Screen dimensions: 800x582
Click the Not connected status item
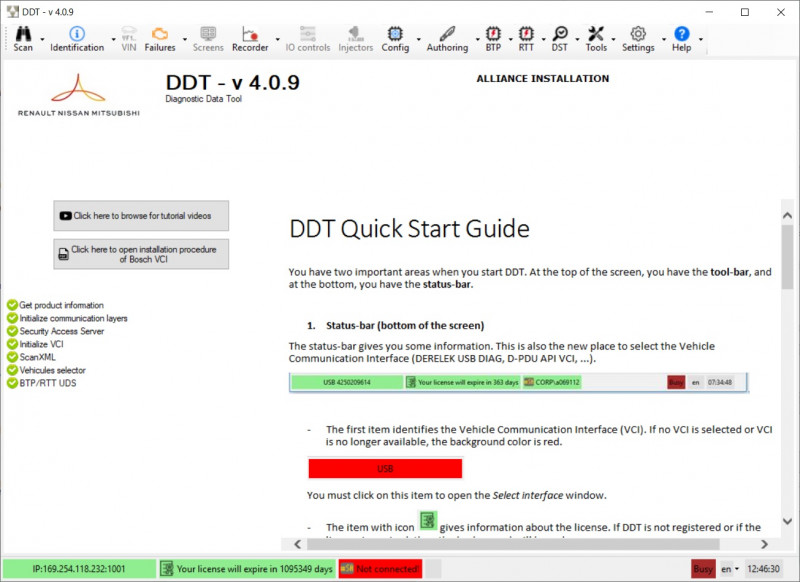pos(381,568)
